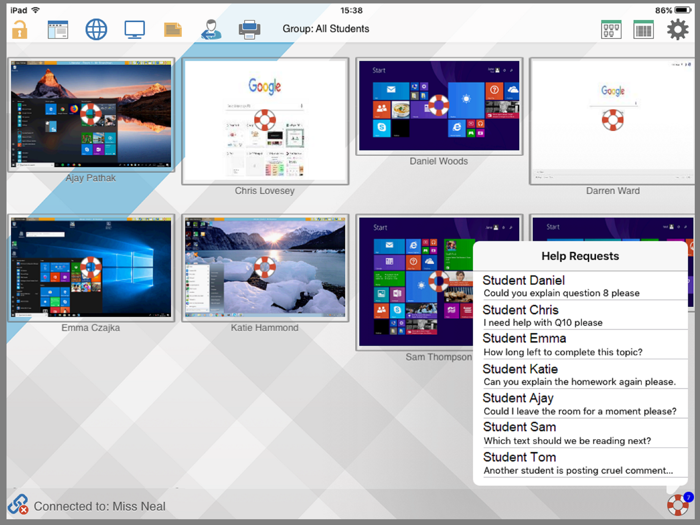Select Emma Czajka's Windows 10 thumbnail
Screen dimensions: 700x525
tap(91, 268)
